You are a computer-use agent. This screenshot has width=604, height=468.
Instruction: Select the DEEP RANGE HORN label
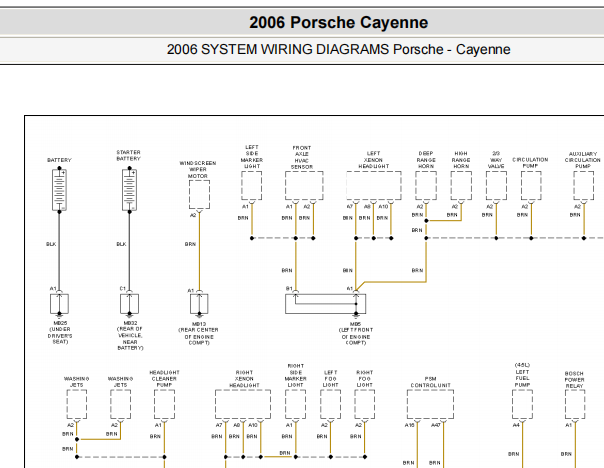(426, 159)
